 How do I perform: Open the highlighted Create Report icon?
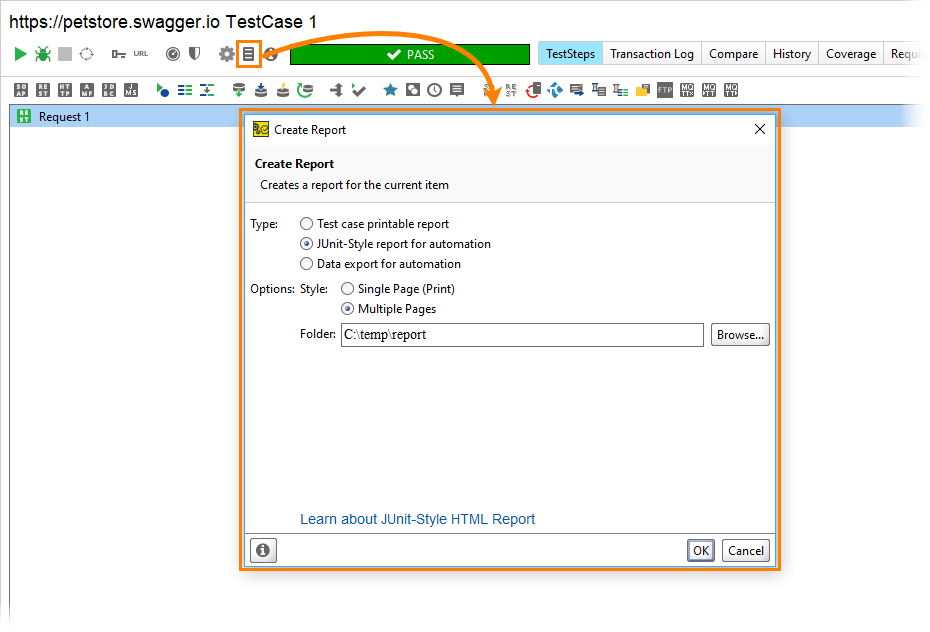(x=249, y=53)
